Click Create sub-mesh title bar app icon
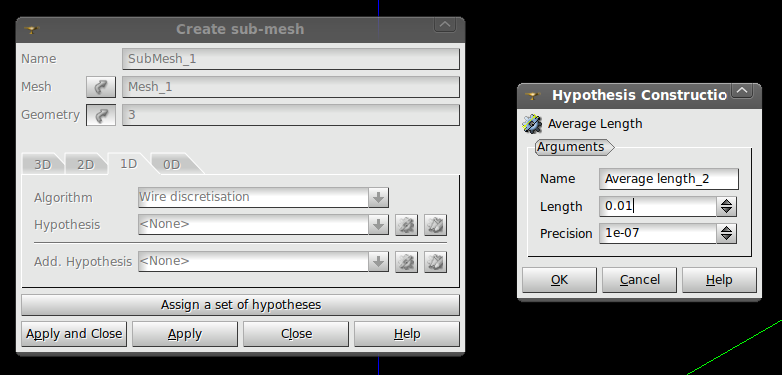 tap(31, 29)
